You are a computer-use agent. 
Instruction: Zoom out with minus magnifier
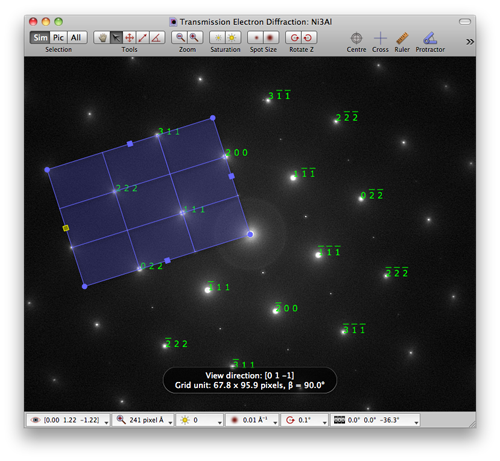point(180,38)
